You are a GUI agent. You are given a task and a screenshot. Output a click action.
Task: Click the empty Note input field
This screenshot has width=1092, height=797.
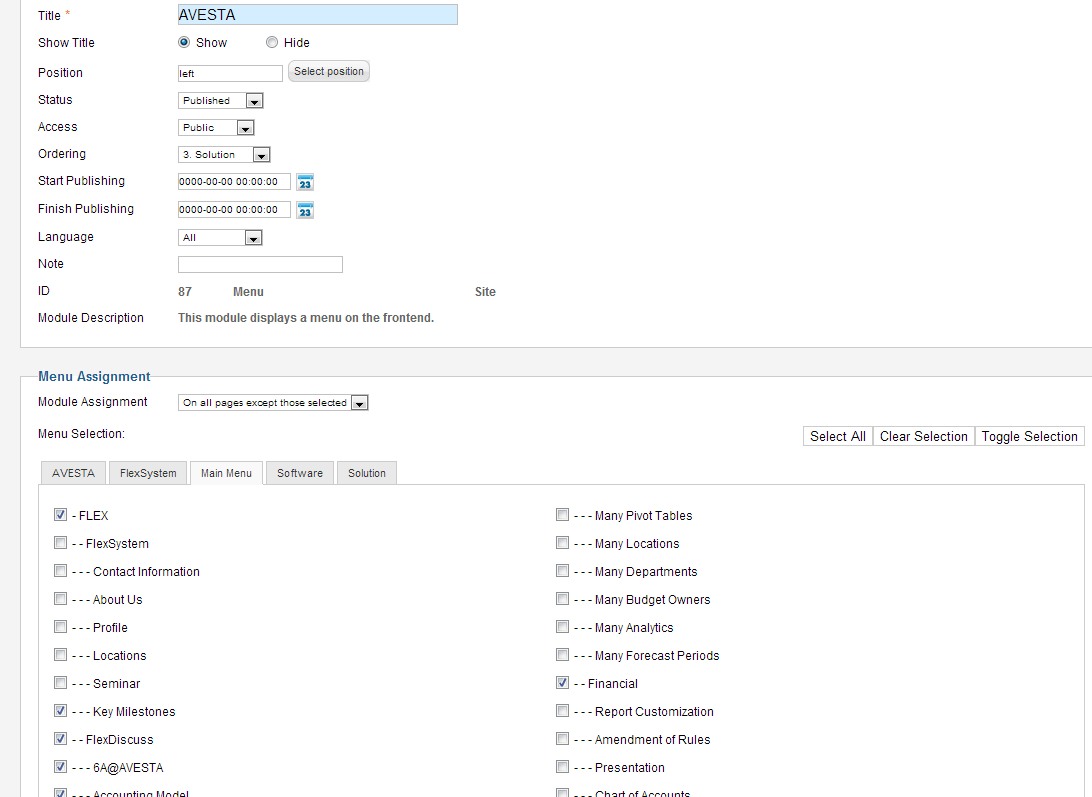pyautogui.click(x=260, y=264)
